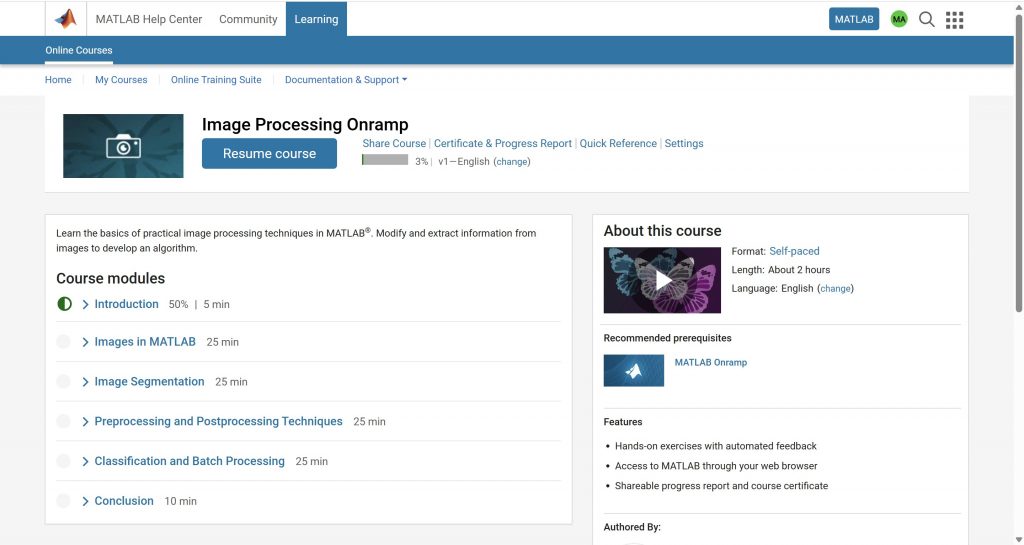Click the camera course image

click(x=123, y=146)
